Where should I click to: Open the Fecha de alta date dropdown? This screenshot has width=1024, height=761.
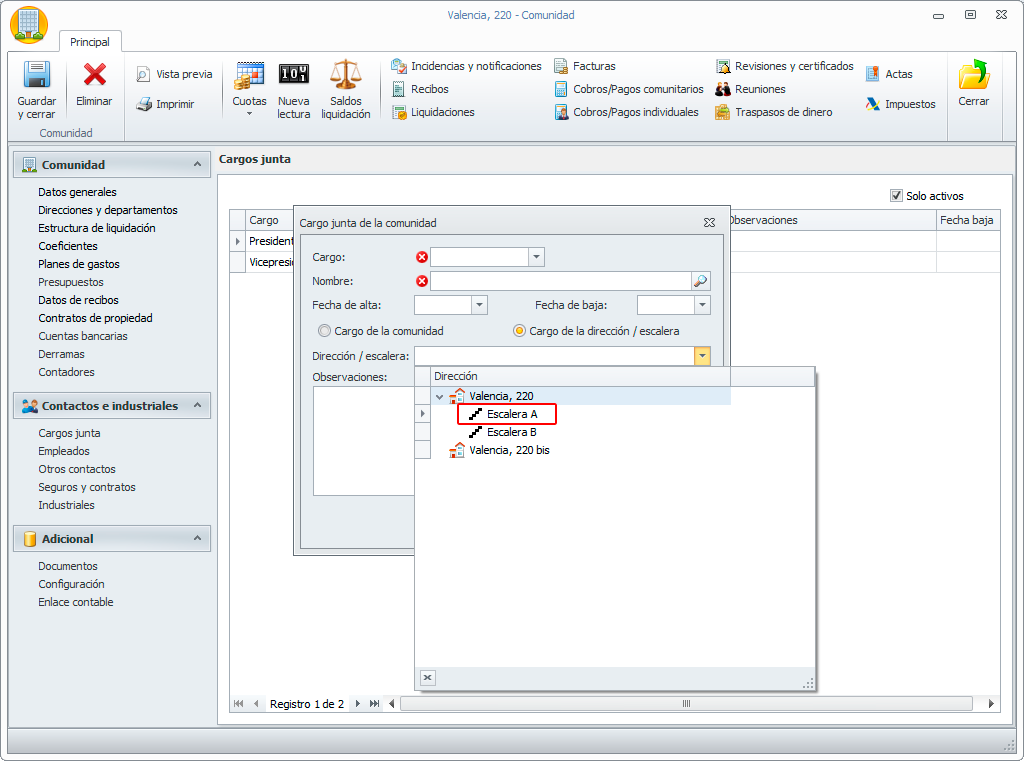(x=479, y=305)
